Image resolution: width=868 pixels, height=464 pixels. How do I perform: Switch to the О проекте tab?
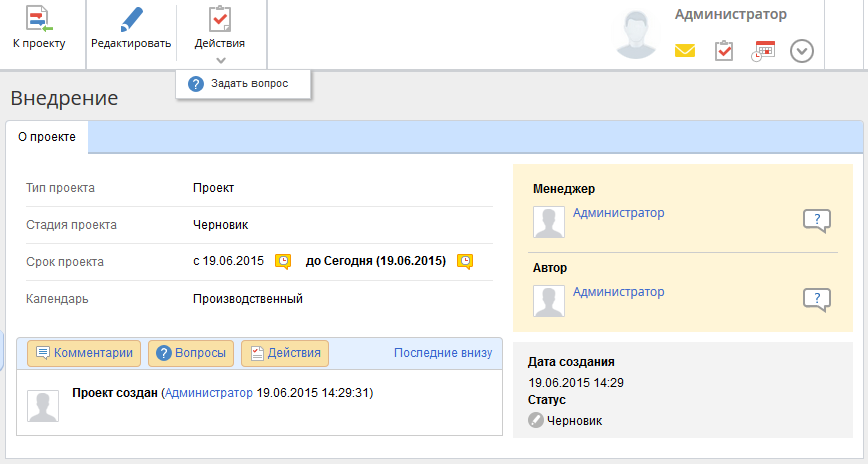47,138
